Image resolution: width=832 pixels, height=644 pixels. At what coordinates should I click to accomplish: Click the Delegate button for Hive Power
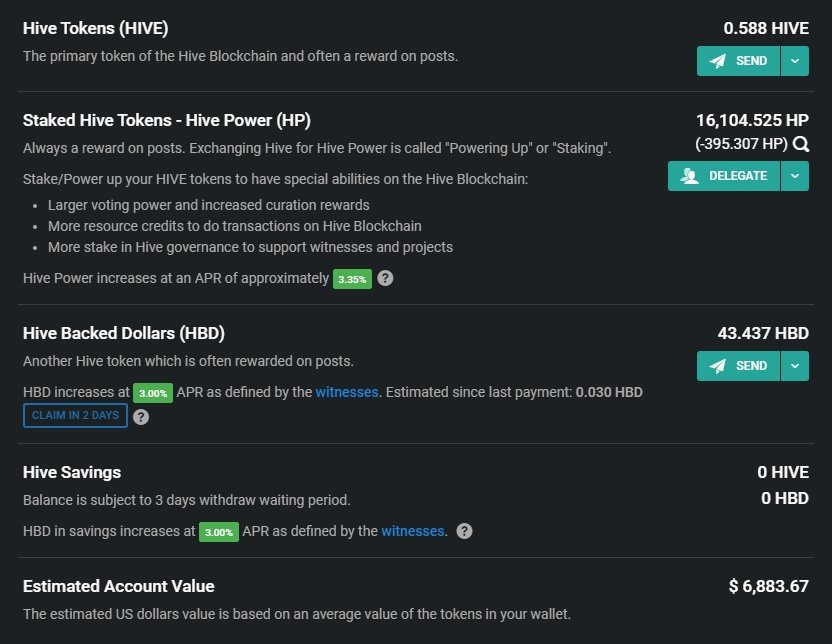pyautogui.click(x=724, y=176)
